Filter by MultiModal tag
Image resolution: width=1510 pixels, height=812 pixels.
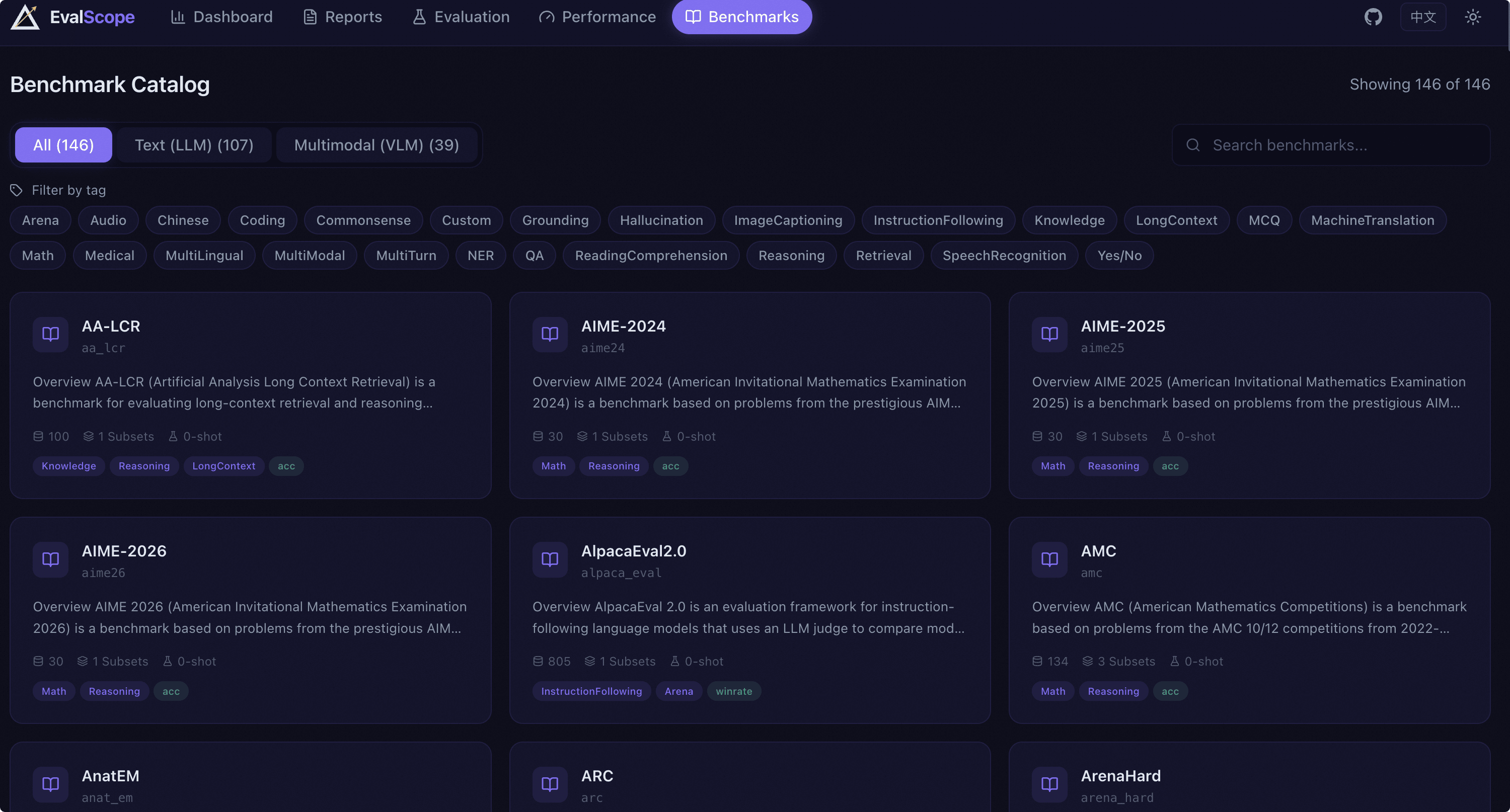pyautogui.click(x=310, y=256)
